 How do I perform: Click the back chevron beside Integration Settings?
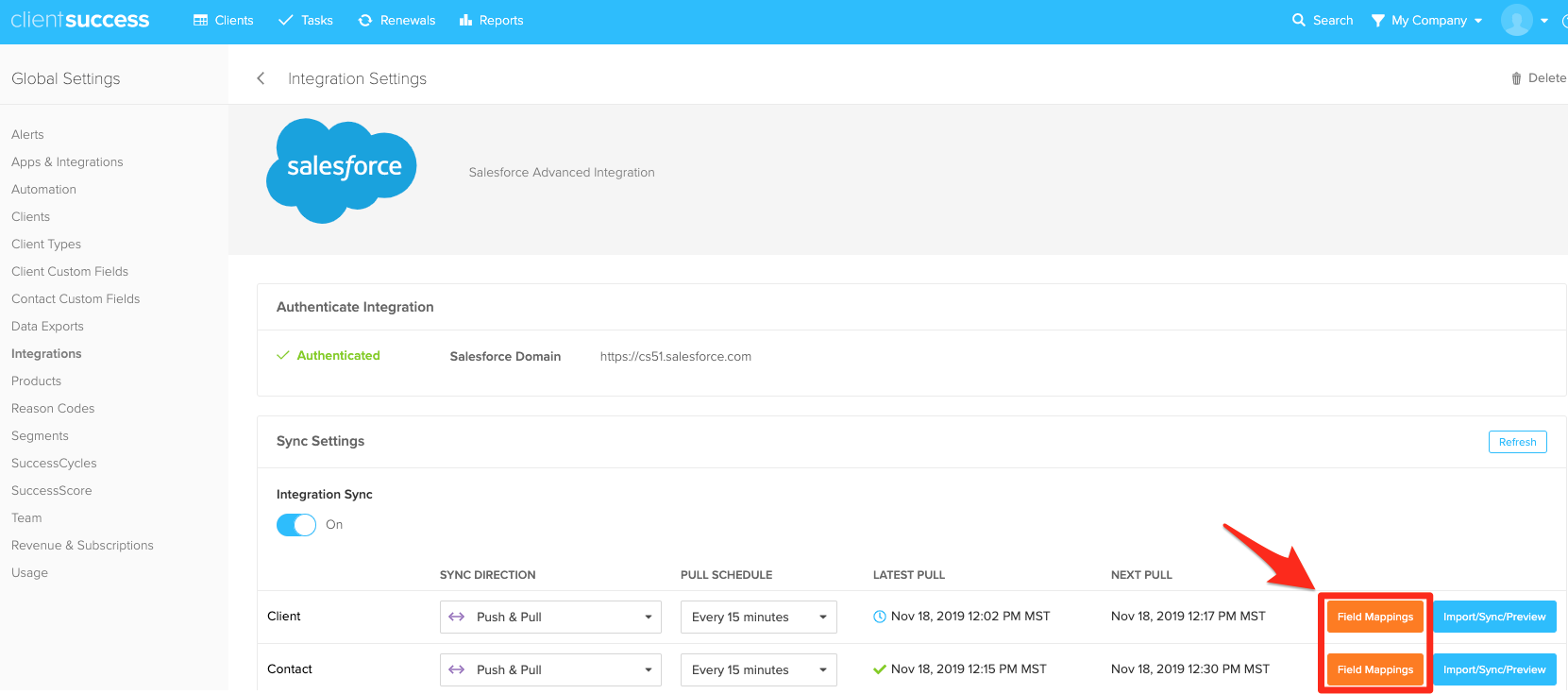261,78
